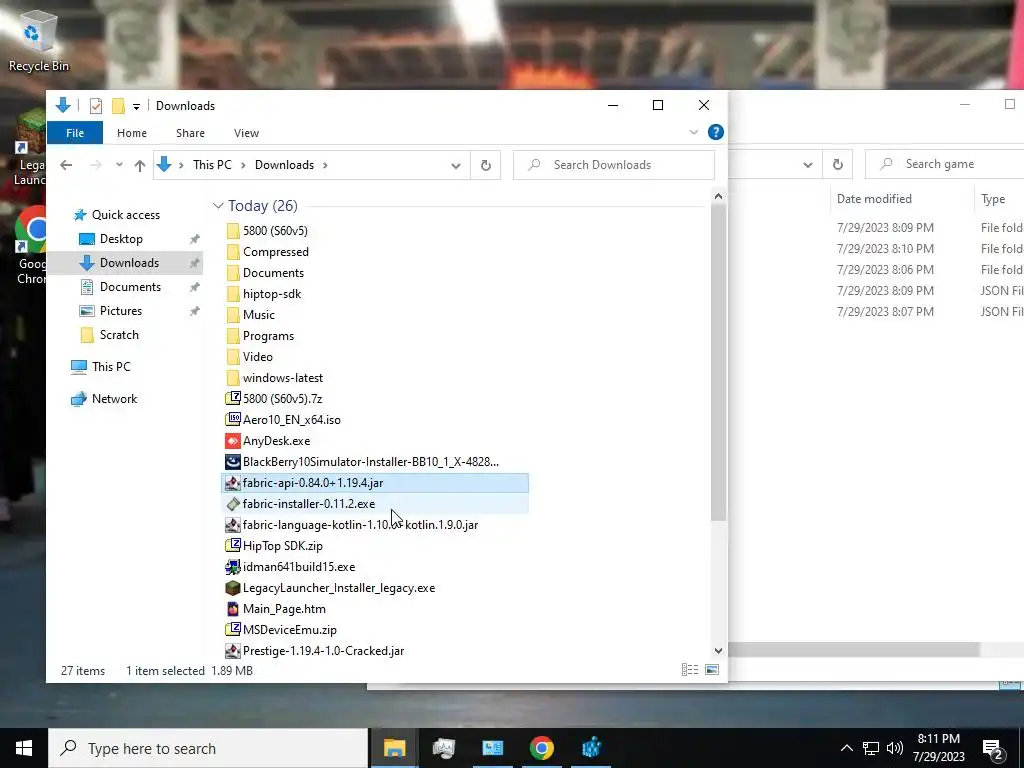The height and width of the screenshot is (768, 1024).
Task: Click Date modified column header in background window
Action: pos(874,199)
